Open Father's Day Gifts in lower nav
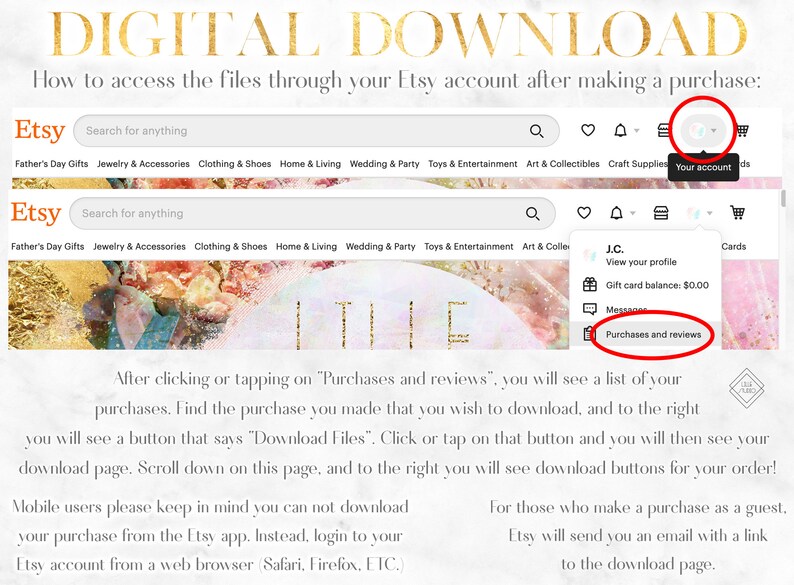Image resolution: width=794 pixels, height=585 pixels. pos(48,247)
